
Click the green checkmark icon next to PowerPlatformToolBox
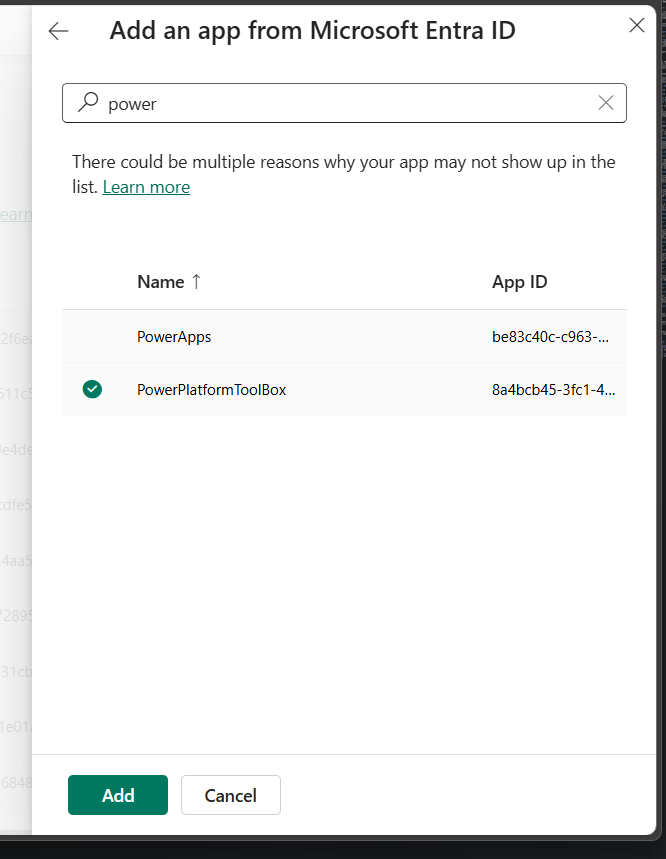coord(92,389)
